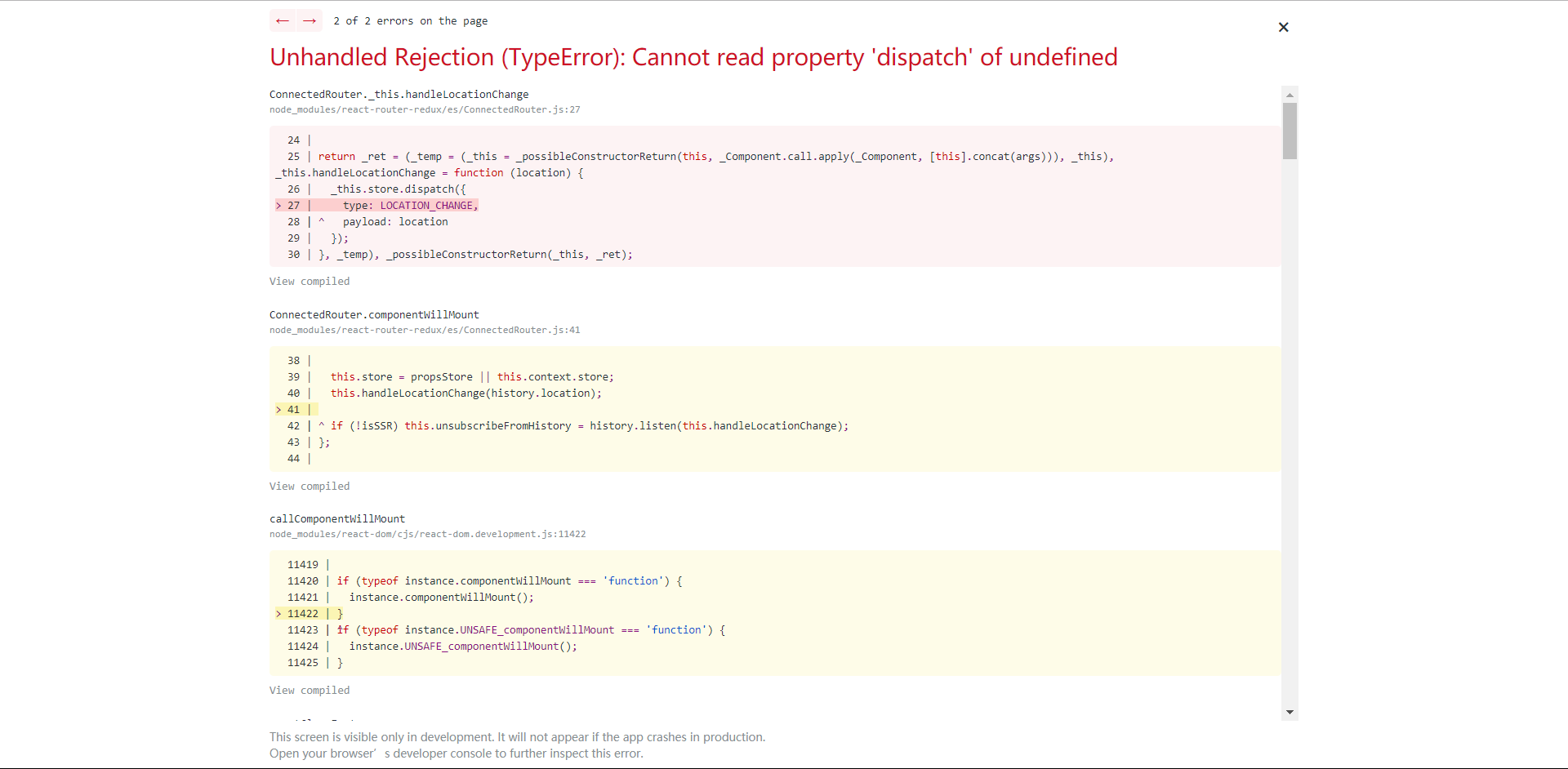
Task: Open View compiled under handleLocationChange frame
Action: click(x=309, y=281)
